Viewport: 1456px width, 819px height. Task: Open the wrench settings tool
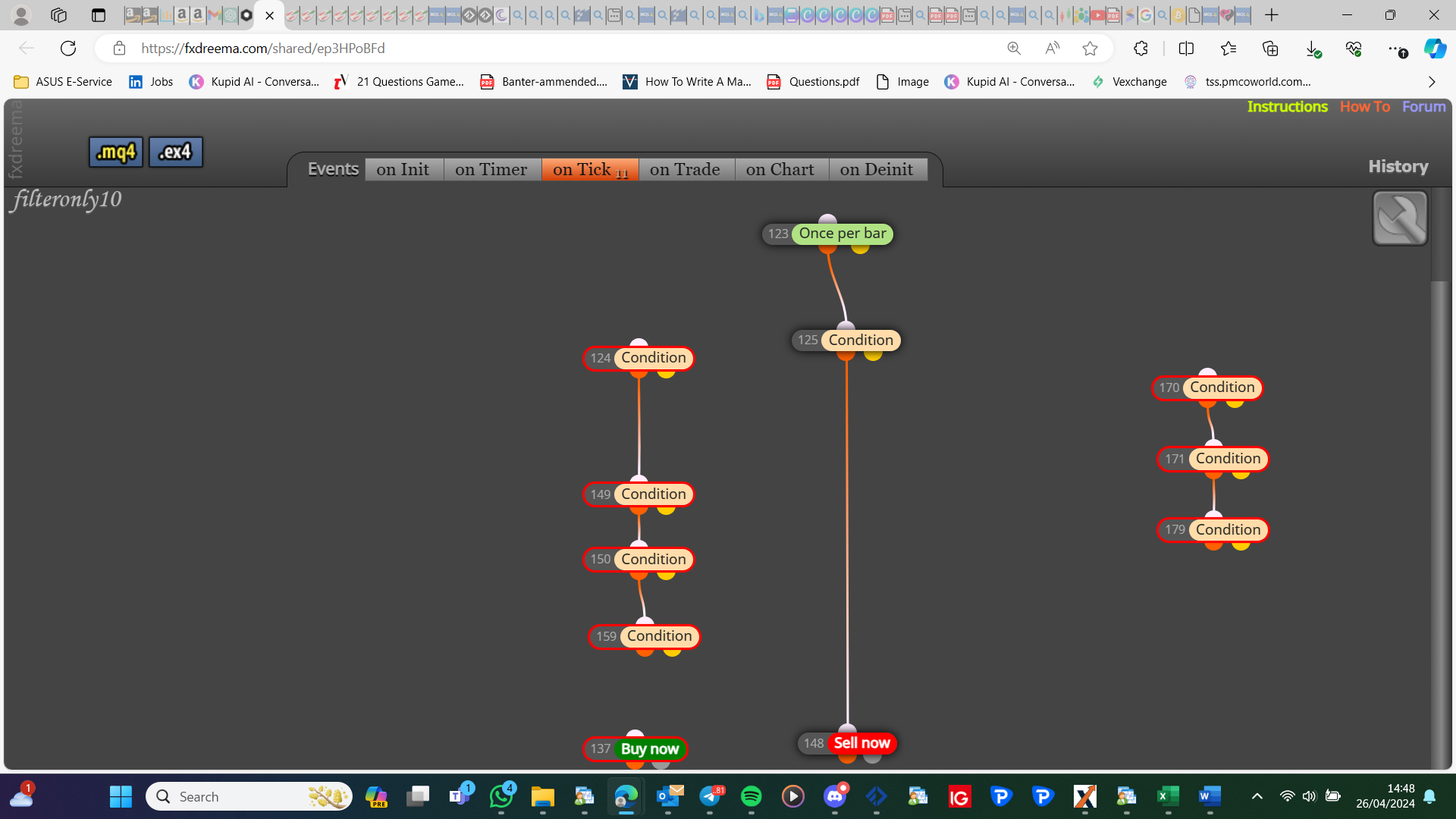(1400, 218)
